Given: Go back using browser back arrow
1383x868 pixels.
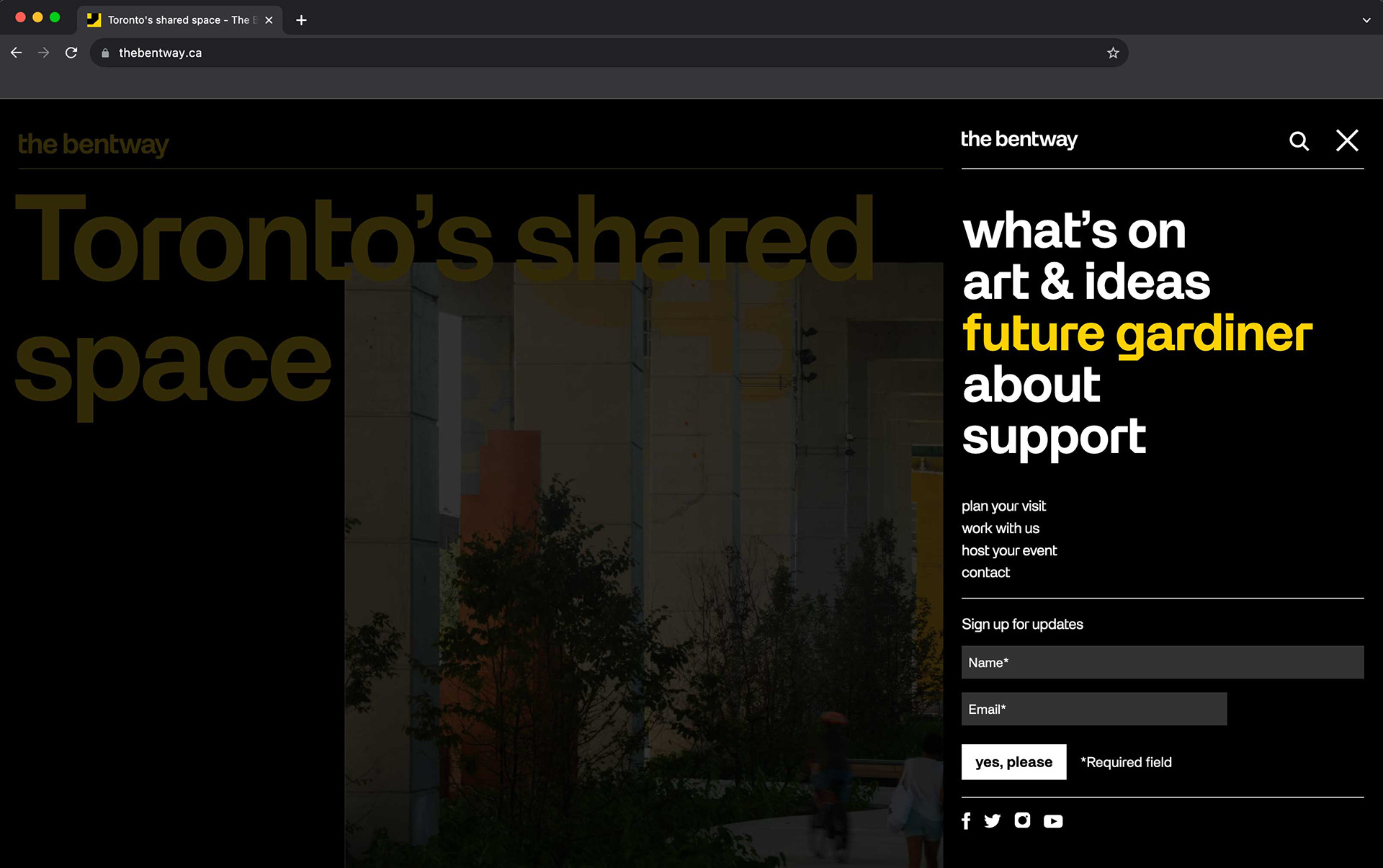Looking at the screenshot, I should [x=16, y=53].
